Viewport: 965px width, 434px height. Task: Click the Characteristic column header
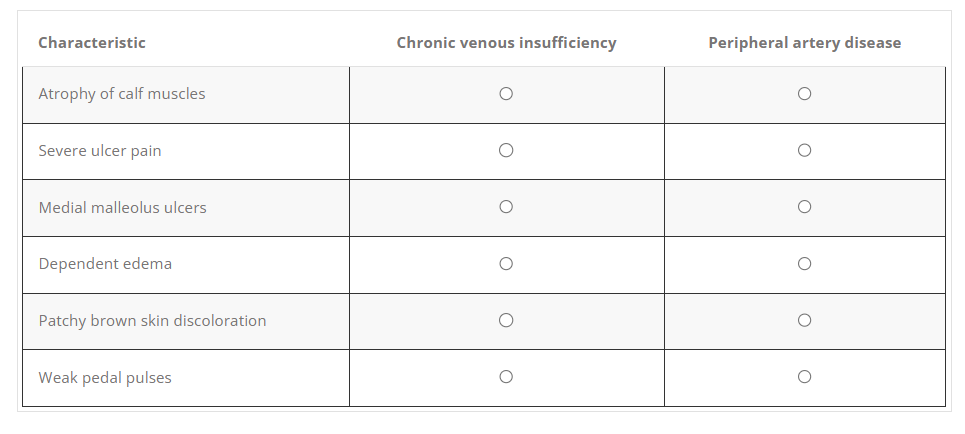92,43
